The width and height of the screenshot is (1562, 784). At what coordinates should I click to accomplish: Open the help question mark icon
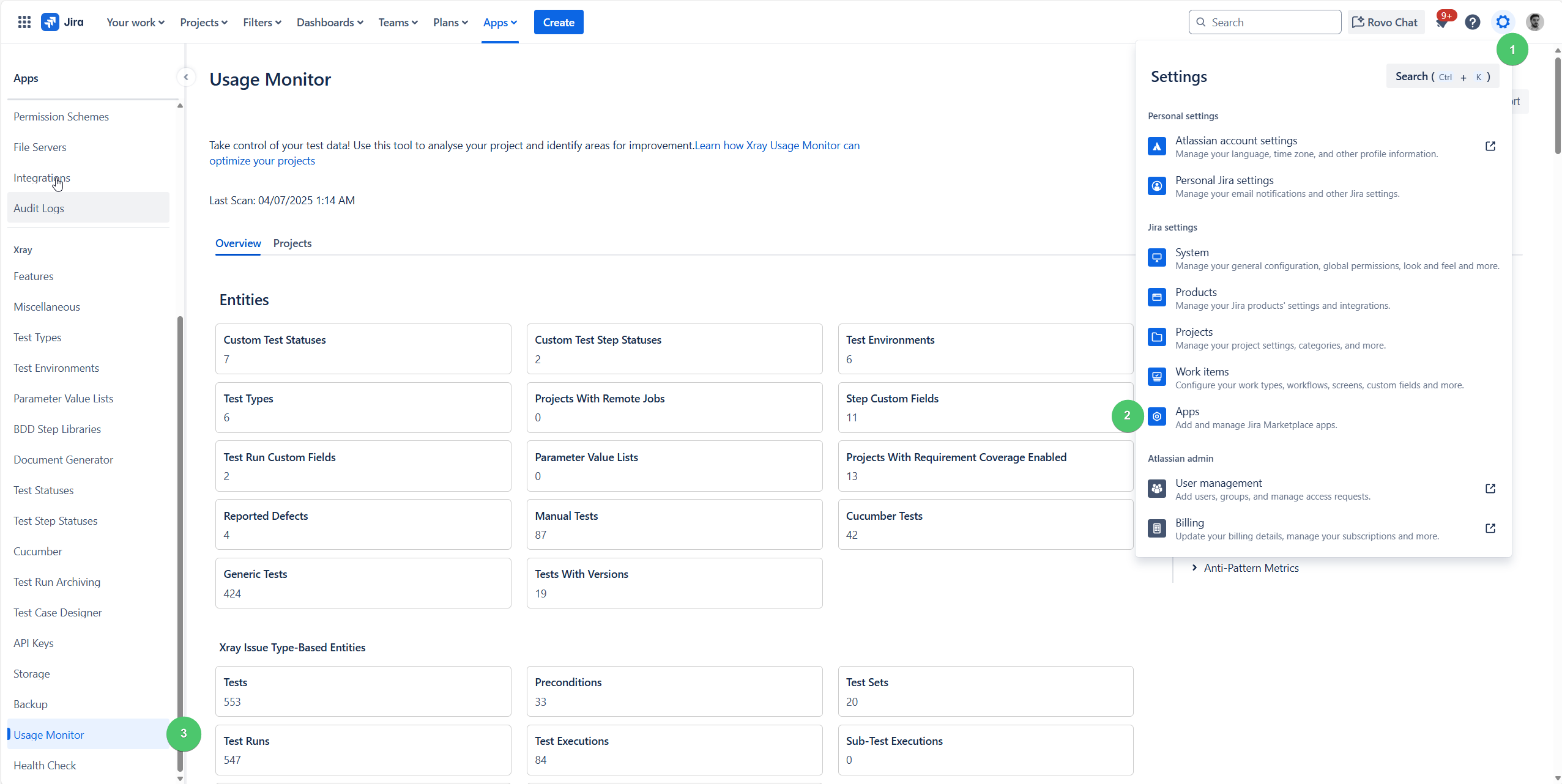1473,23
